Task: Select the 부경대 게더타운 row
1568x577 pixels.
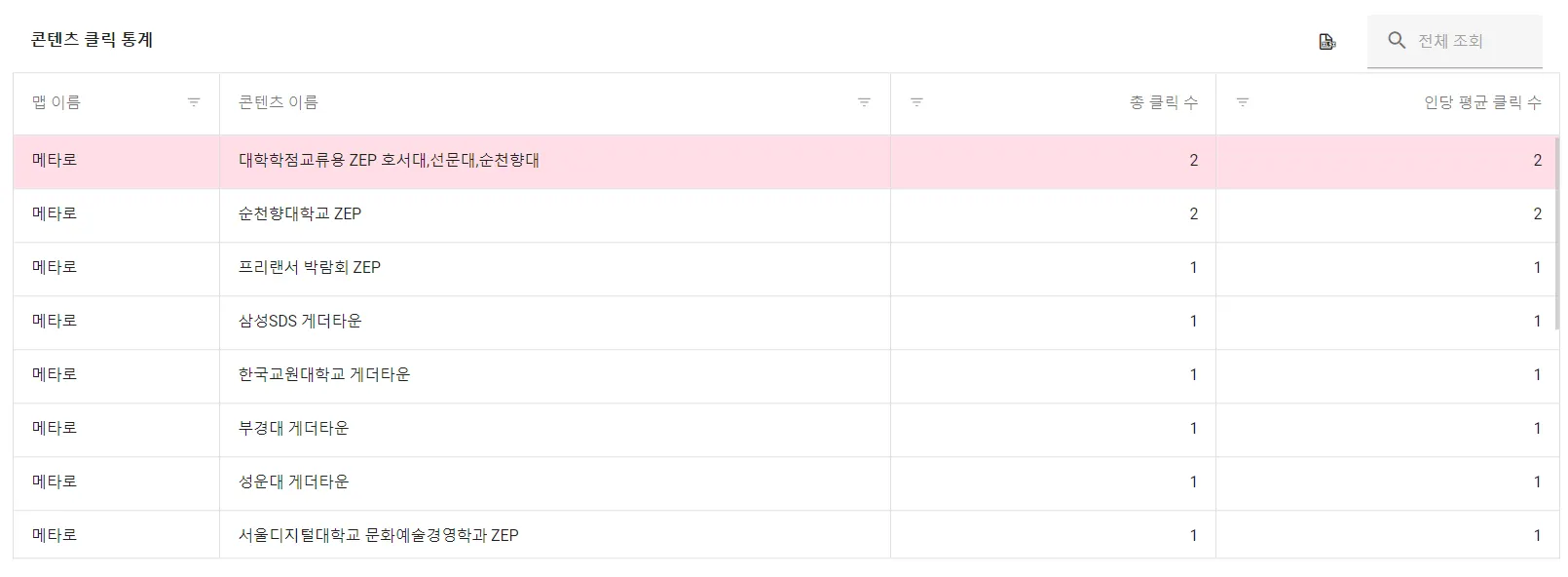Action: [293, 428]
